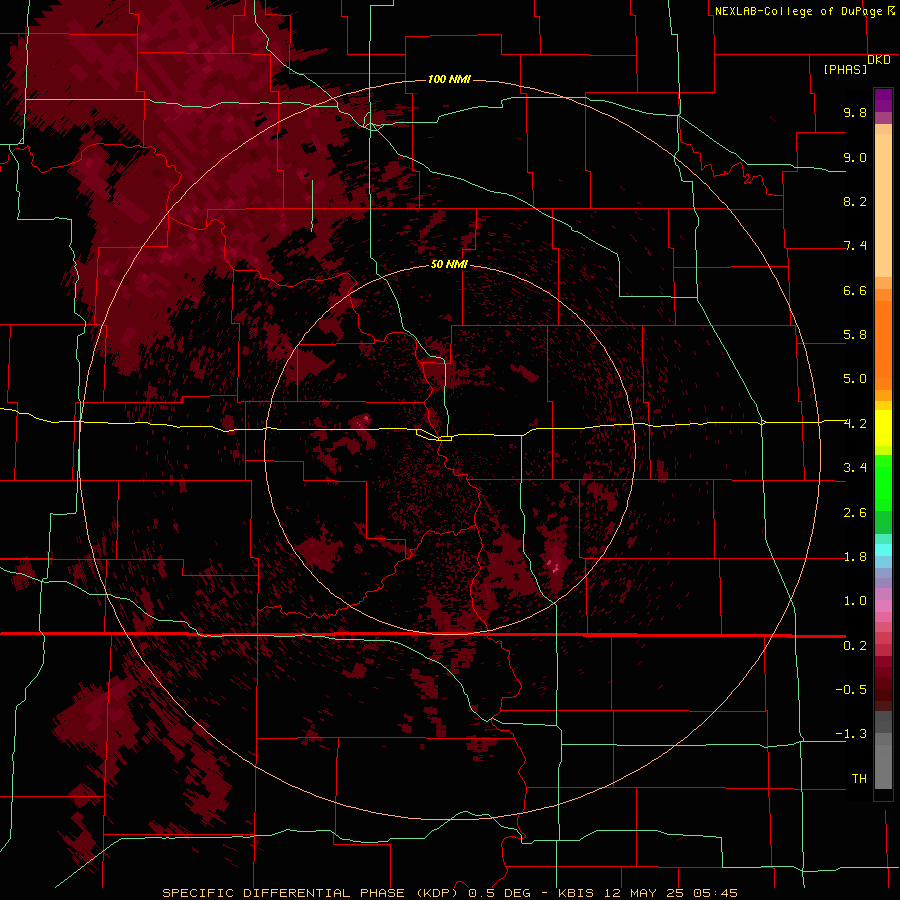Click the bright green segment of color bar

tap(883, 482)
